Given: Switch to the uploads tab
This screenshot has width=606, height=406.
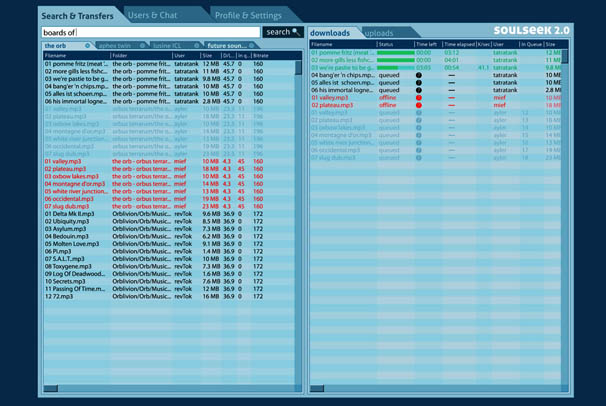Looking at the screenshot, I should click(x=379, y=33).
